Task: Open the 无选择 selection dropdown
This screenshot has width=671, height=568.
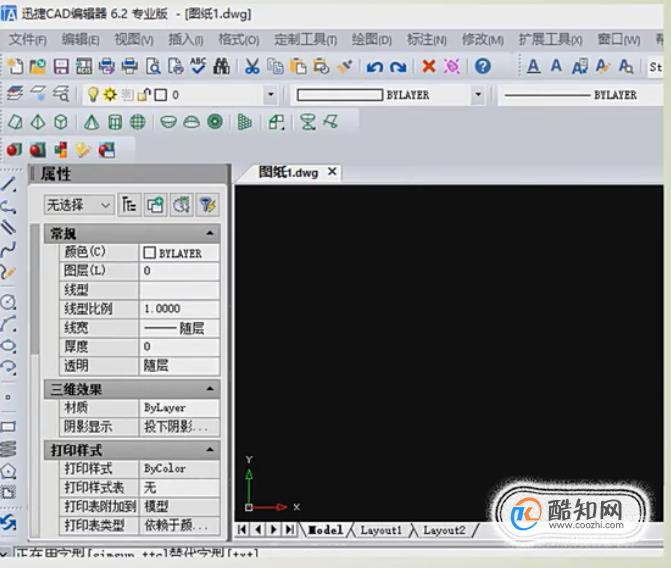Action: coord(78,205)
